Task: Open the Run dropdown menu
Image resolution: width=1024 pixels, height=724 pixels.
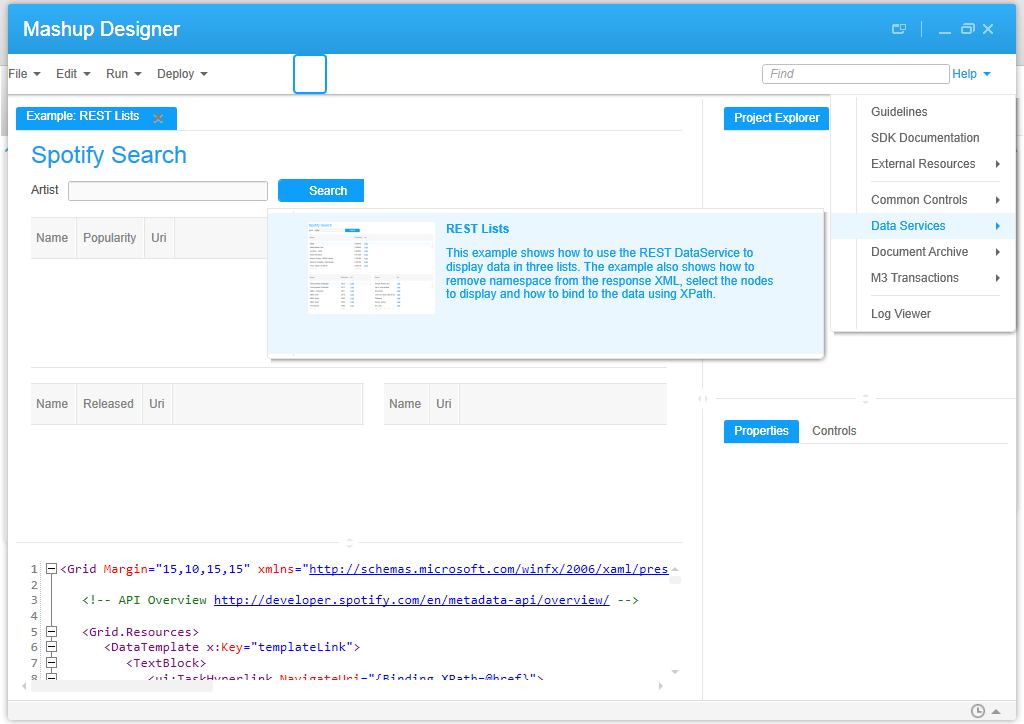Action: (123, 74)
